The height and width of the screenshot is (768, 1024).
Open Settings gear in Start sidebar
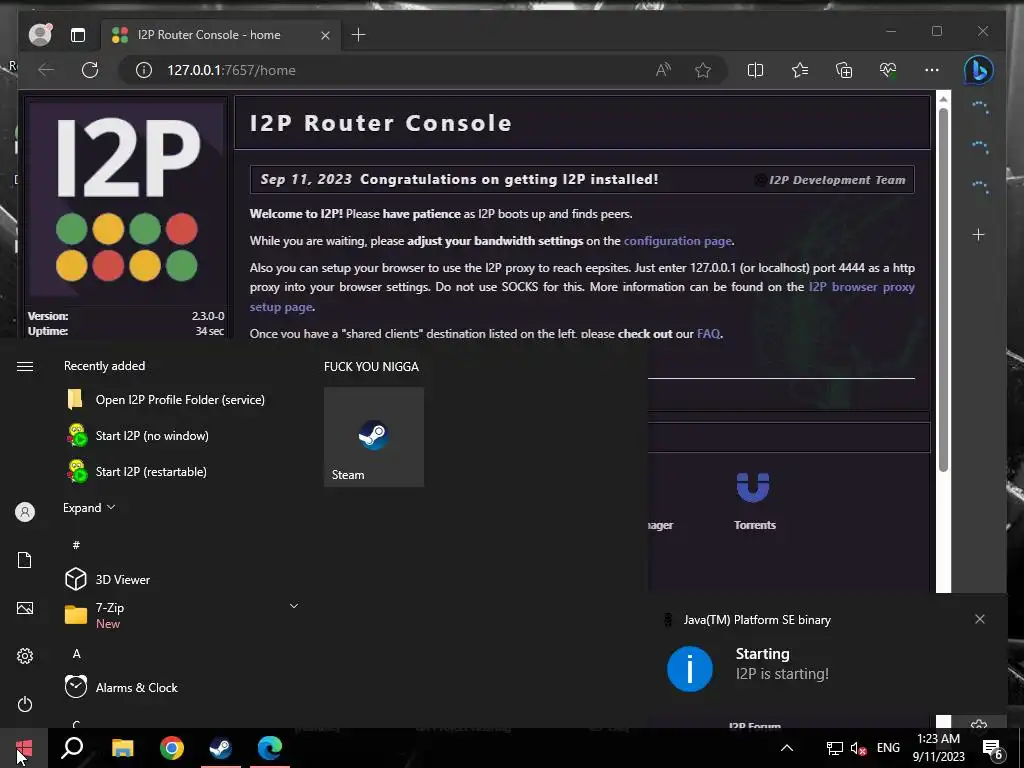(25, 656)
